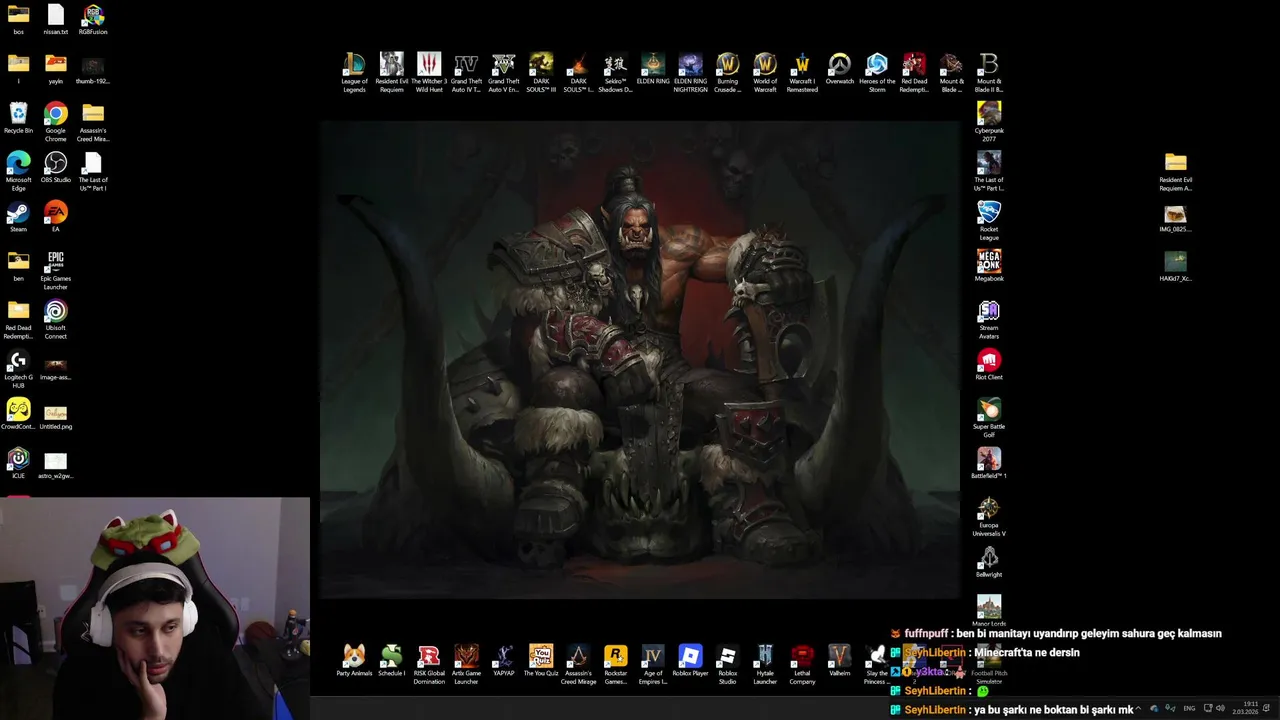Select the Overwatch desktop icon
Viewport: 1280px width, 720px height.
click(840, 69)
